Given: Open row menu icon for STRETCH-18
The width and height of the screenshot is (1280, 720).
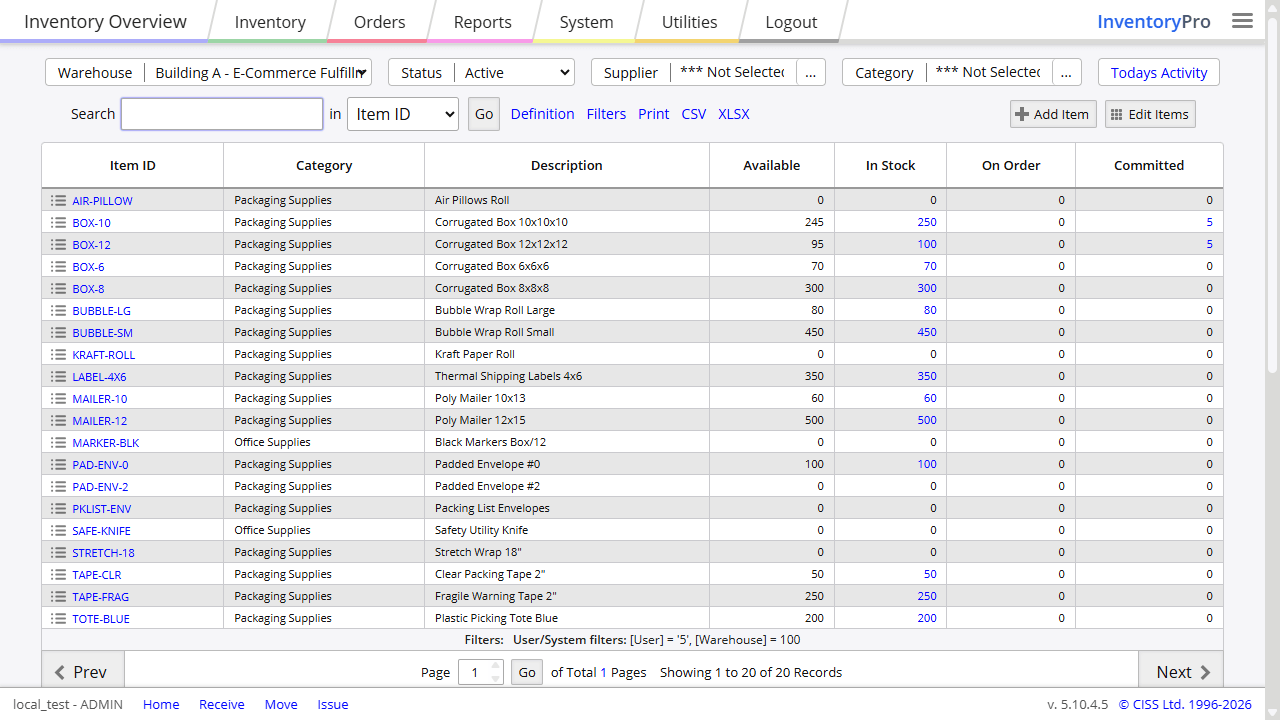Looking at the screenshot, I should click(58, 553).
